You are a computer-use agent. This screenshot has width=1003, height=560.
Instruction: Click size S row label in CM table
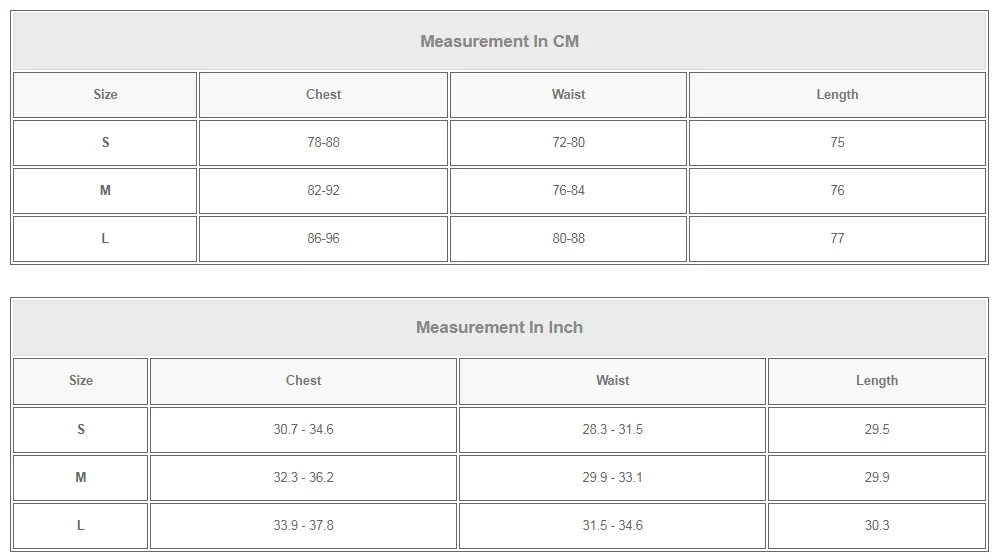[105, 143]
